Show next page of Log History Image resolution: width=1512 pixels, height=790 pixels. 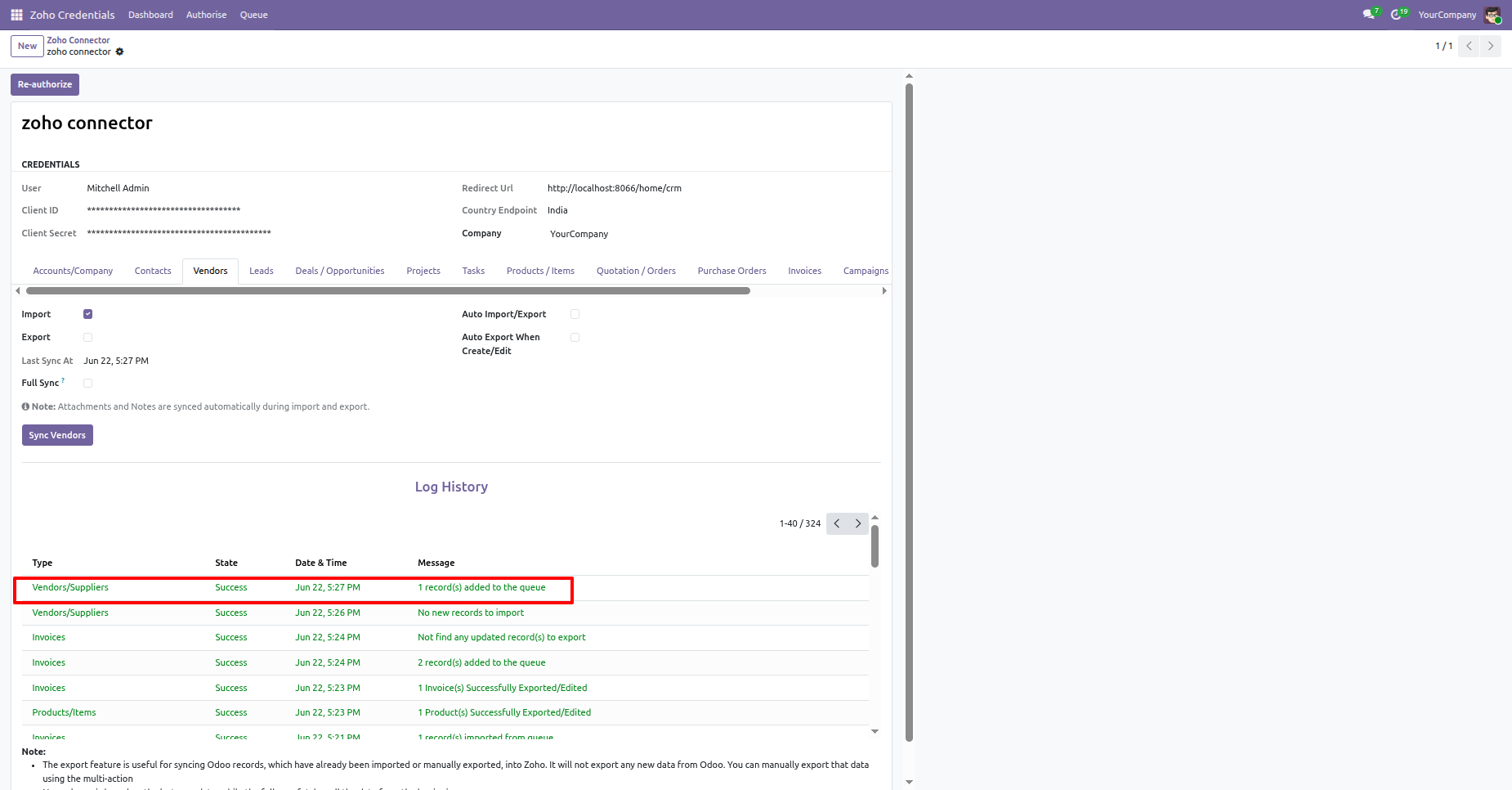(858, 523)
